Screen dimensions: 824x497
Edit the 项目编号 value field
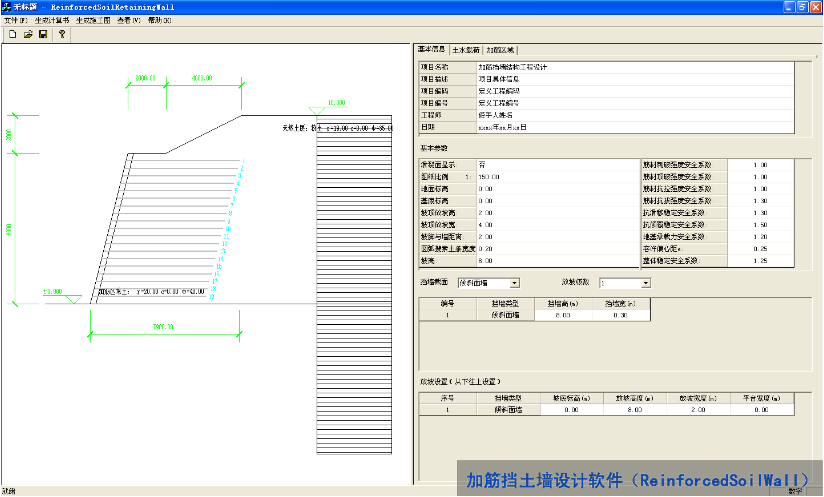tap(635, 103)
